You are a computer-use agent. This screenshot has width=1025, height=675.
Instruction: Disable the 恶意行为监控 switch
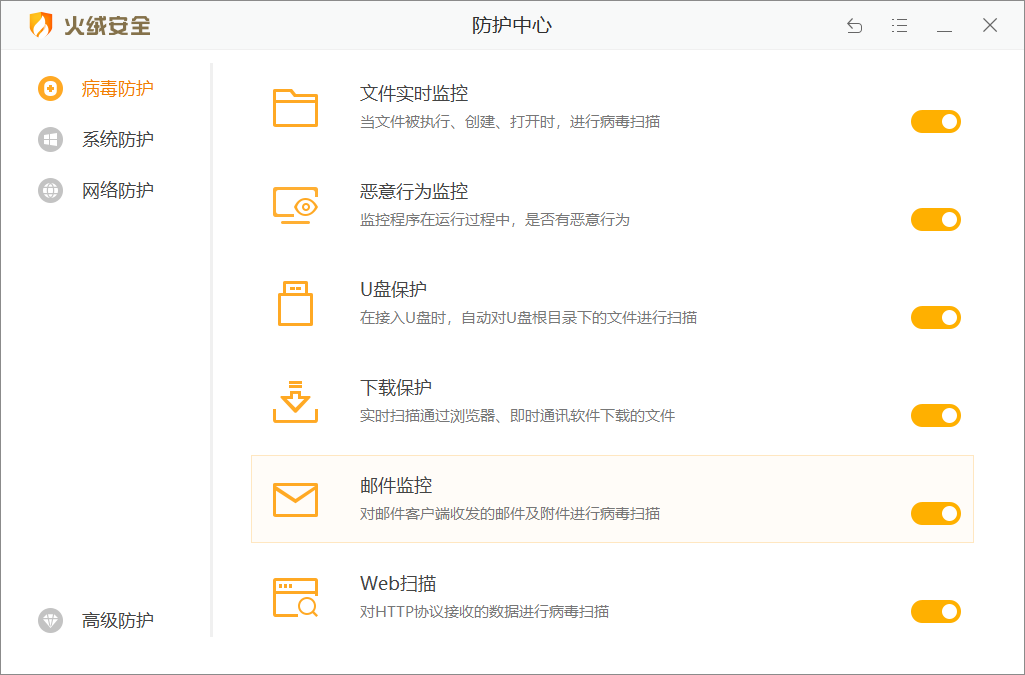coord(935,219)
